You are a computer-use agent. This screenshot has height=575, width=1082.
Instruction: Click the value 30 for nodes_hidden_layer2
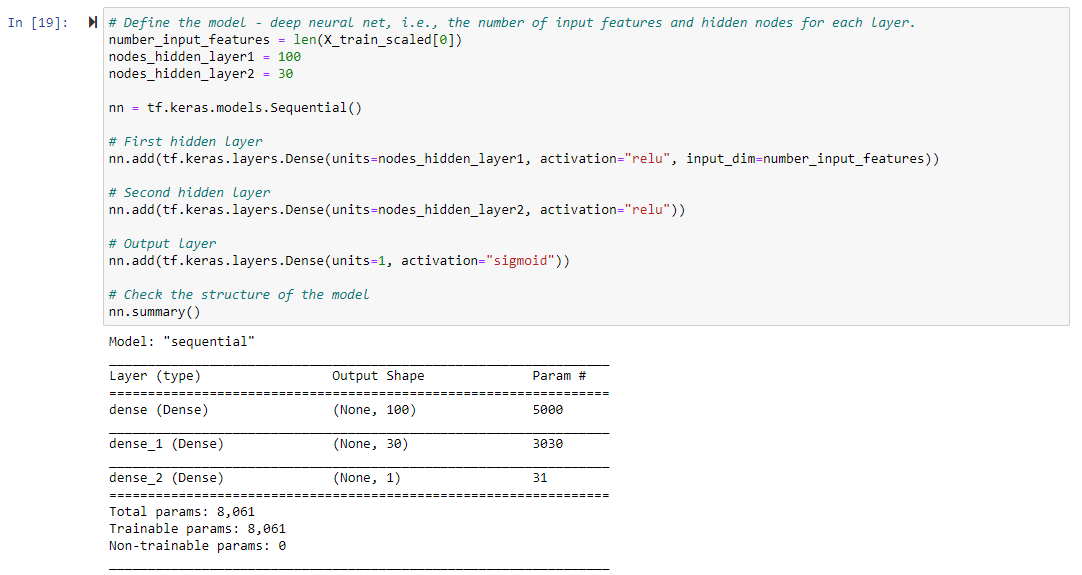coord(286,74)
